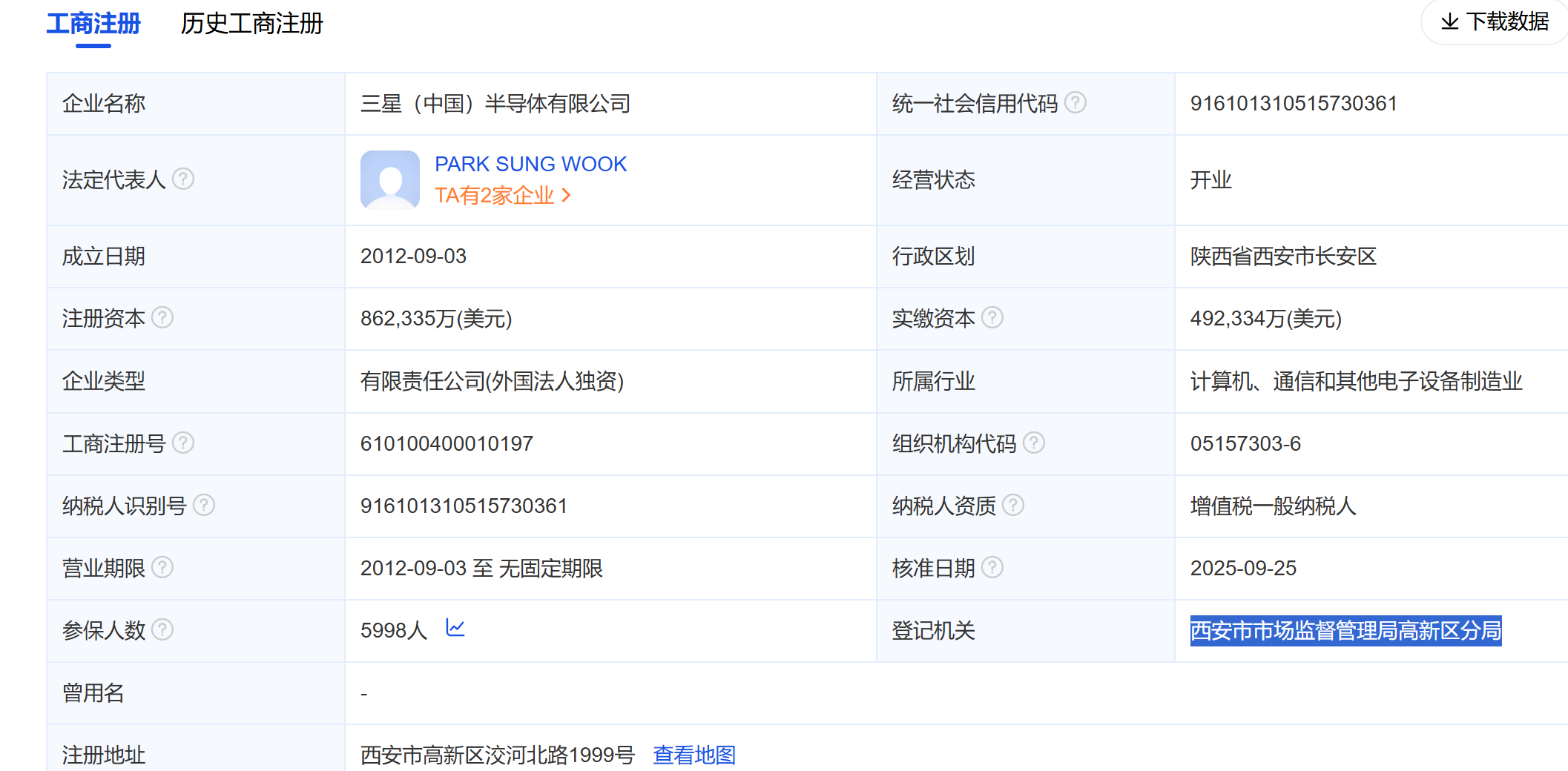Click help icon beside 参保人数

click(x=162, y=629)
